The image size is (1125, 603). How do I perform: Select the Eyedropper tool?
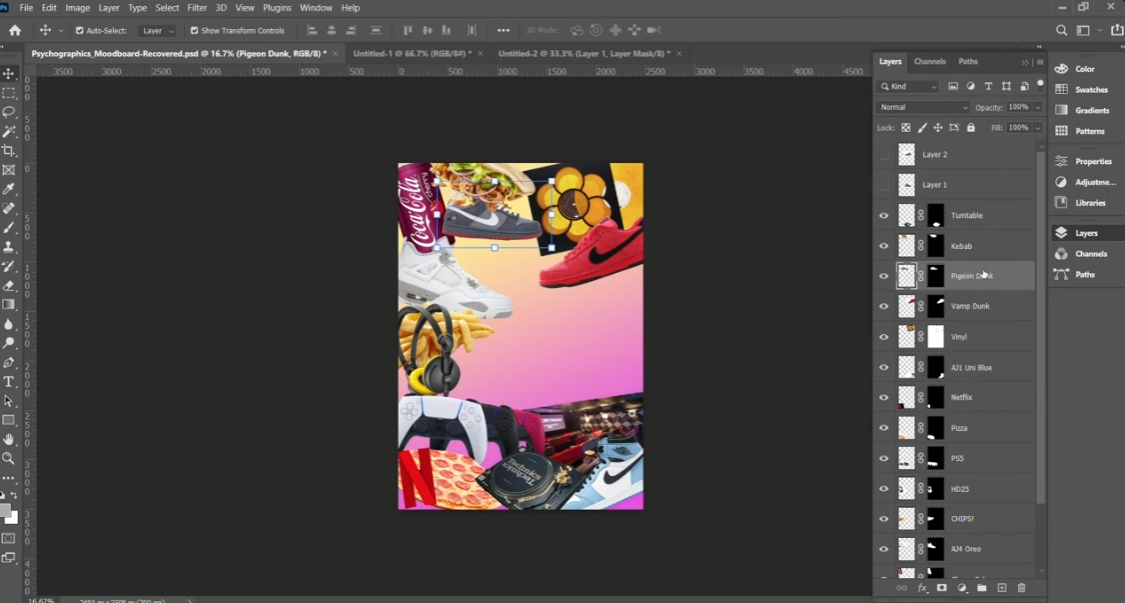[x=9, y=189]
